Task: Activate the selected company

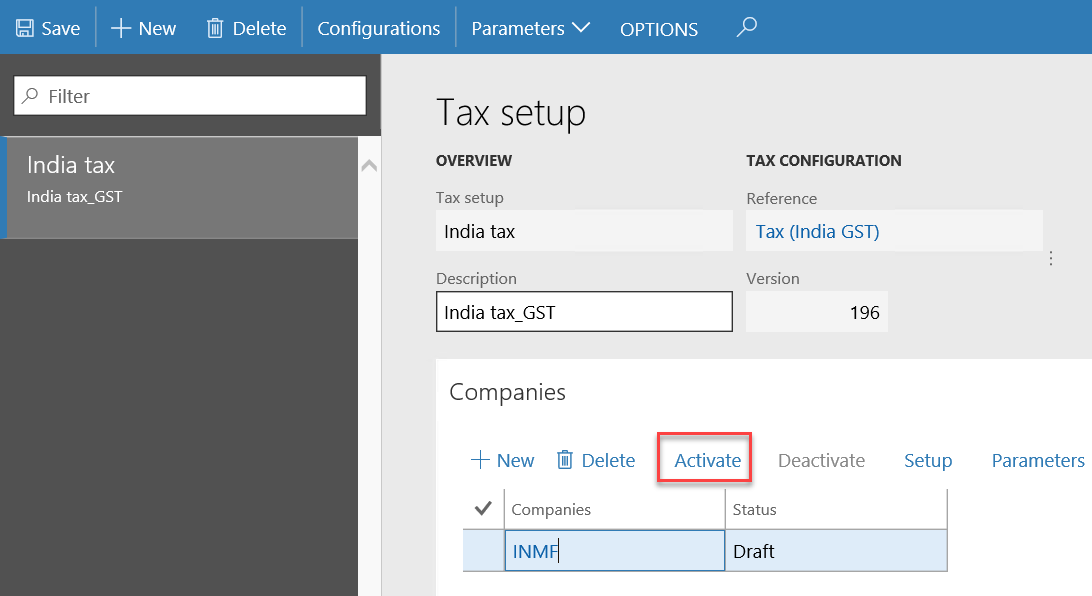Action: click(708, 460)
